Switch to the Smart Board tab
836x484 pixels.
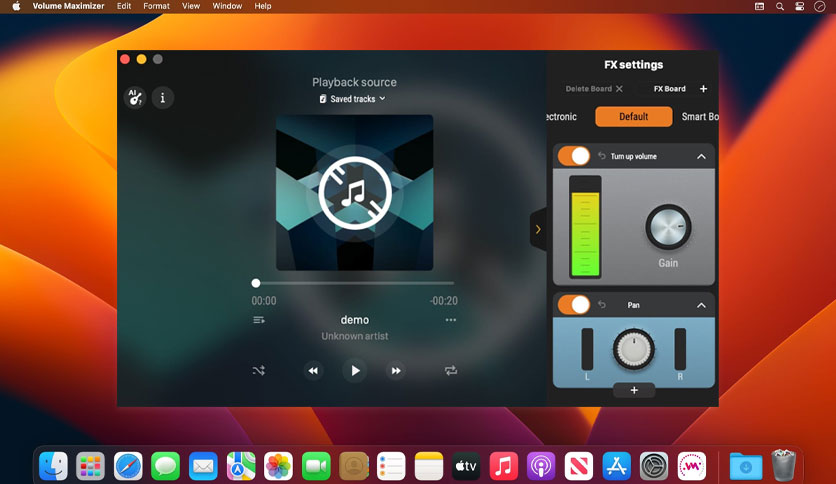click(700, 117)
